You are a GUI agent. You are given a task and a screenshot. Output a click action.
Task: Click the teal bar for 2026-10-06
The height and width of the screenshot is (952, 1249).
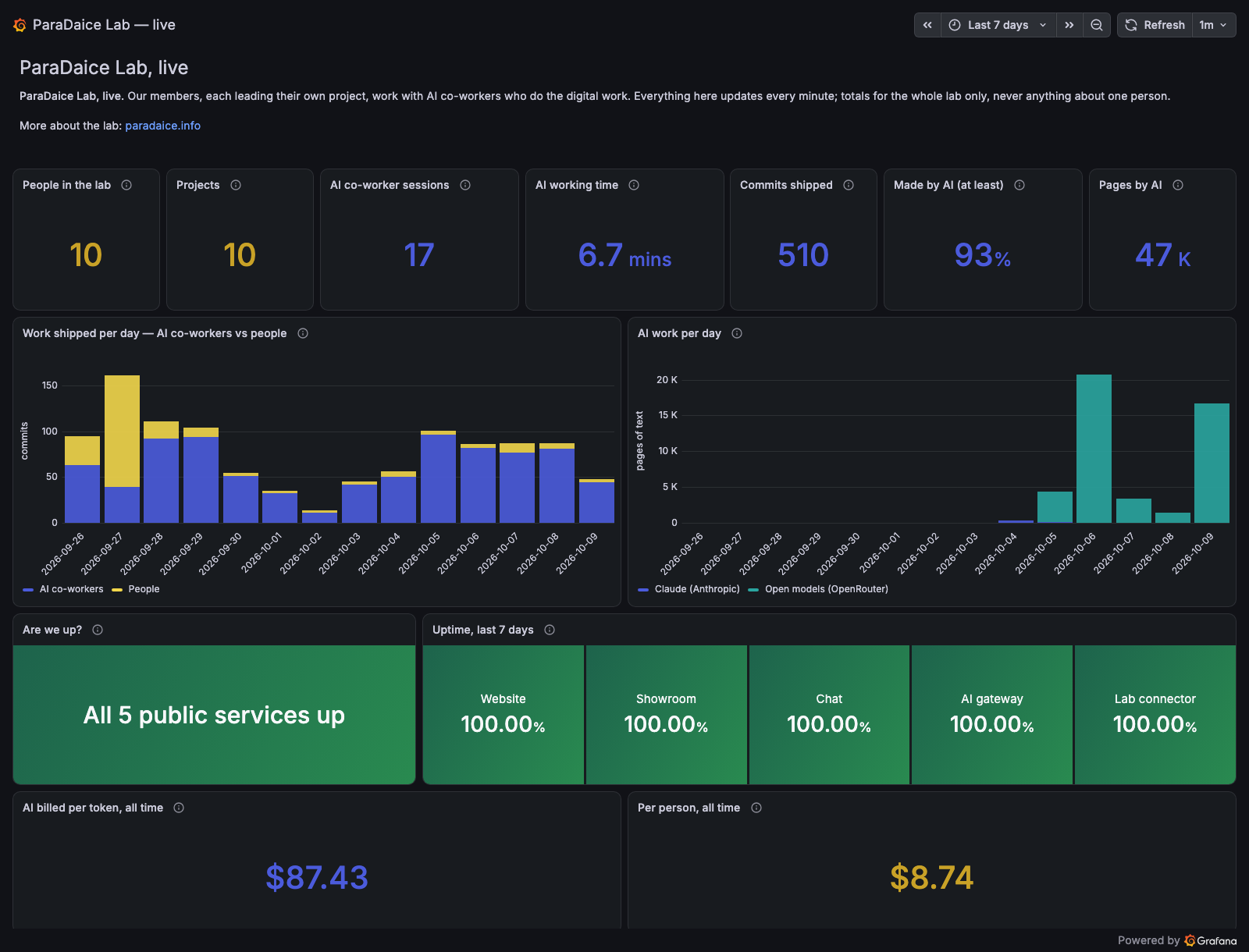tap(1094, 449)
